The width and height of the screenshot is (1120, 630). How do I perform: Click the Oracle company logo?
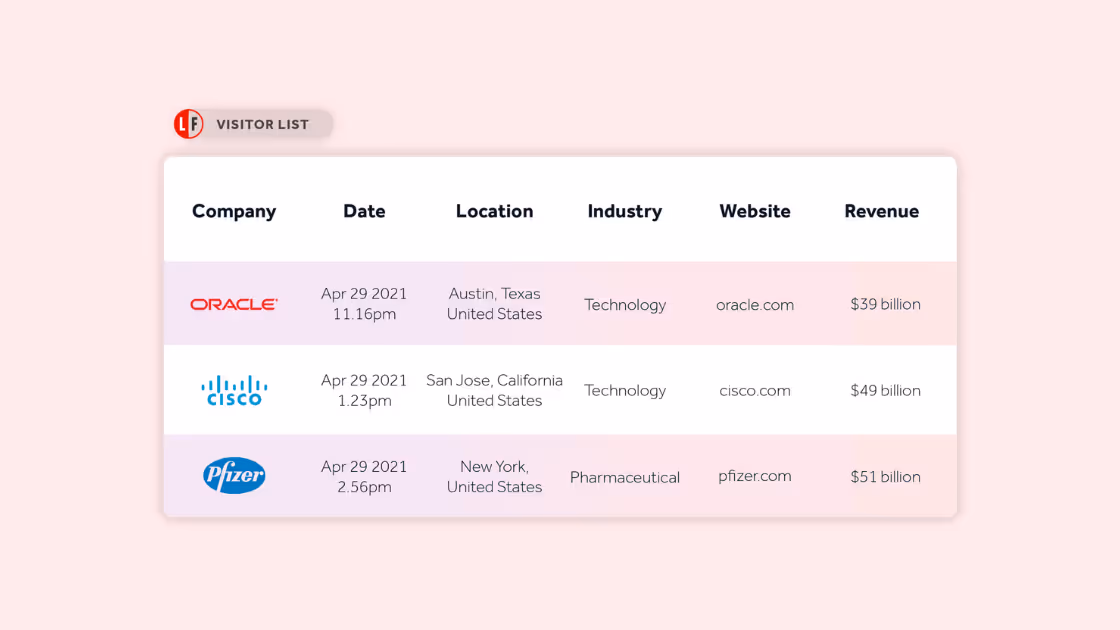[234, 304]
